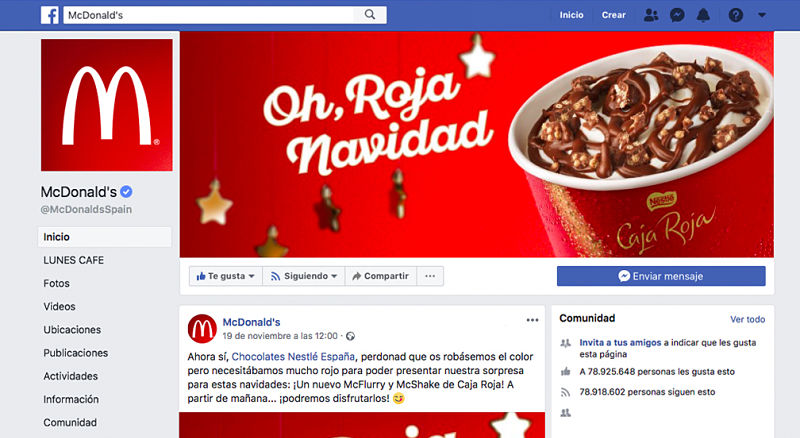Click the Compartir button
This screenshot has width=800, height=438.
click(381, 276)
